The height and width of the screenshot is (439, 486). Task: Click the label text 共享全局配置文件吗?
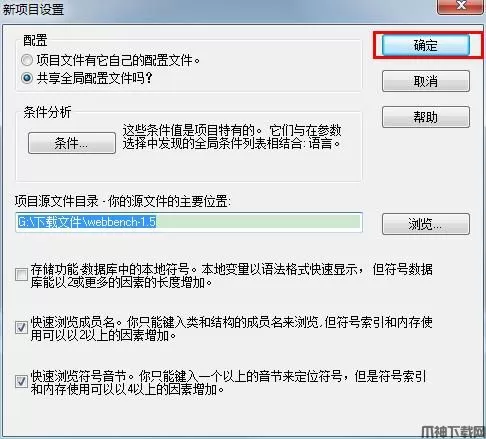[95, 78]
